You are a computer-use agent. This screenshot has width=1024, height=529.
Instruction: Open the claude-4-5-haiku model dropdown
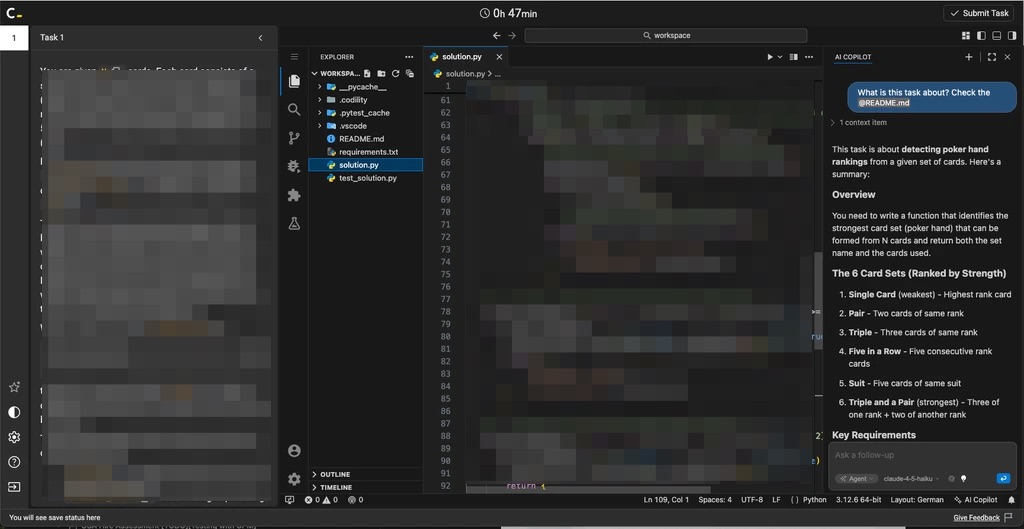912,479
